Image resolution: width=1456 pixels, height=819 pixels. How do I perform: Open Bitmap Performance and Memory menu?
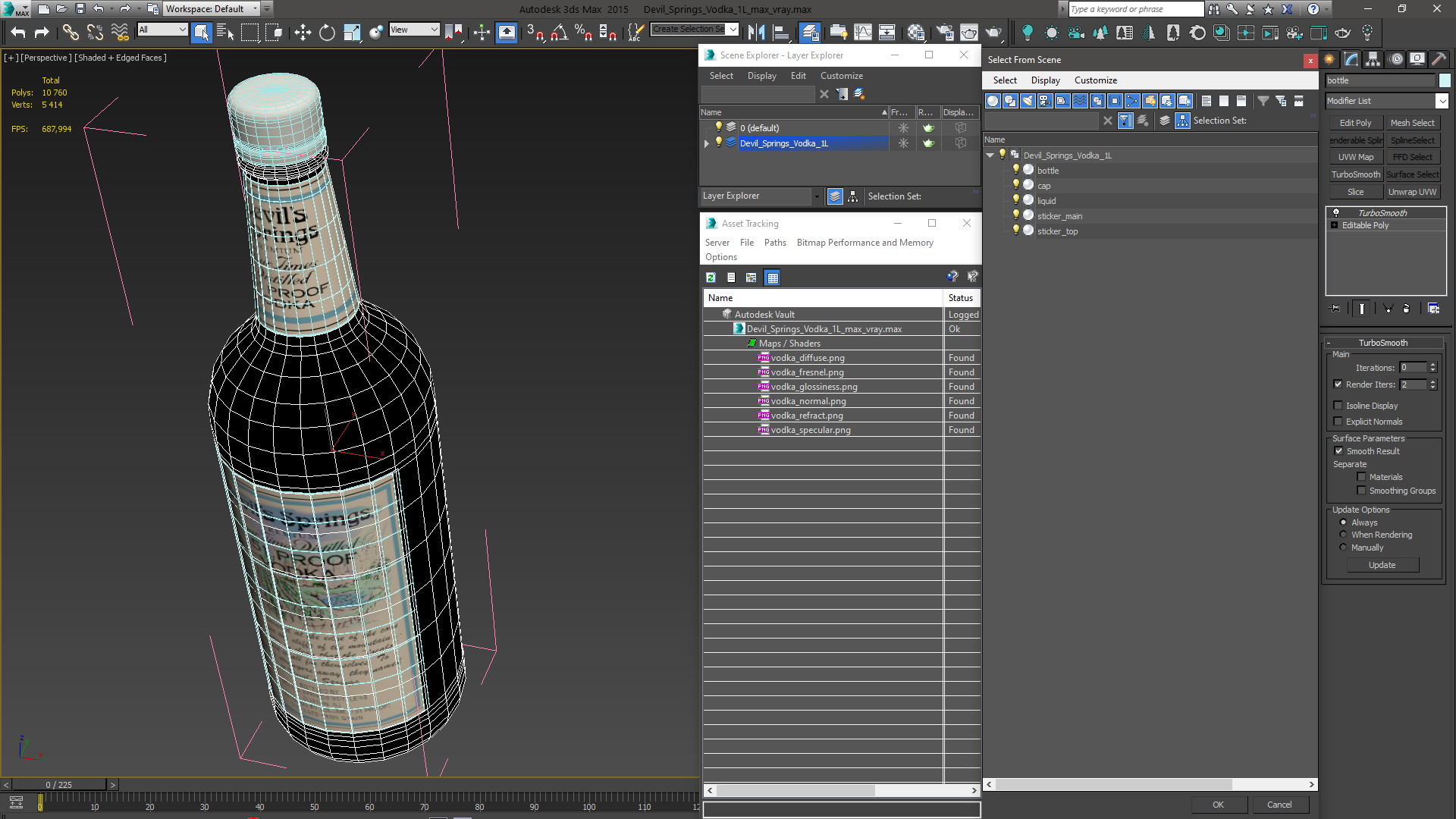864,243
